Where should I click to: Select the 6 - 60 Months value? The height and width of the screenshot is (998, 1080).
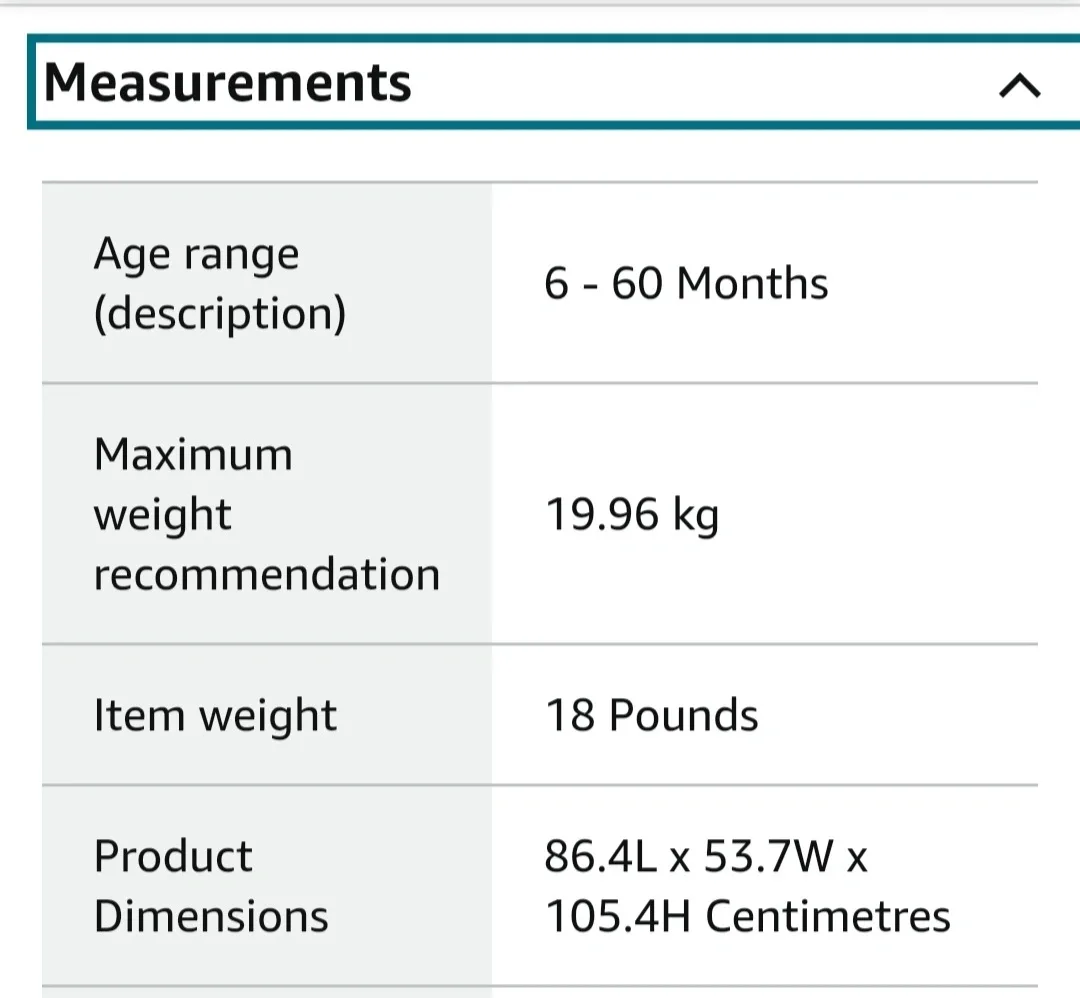[685, 283]
